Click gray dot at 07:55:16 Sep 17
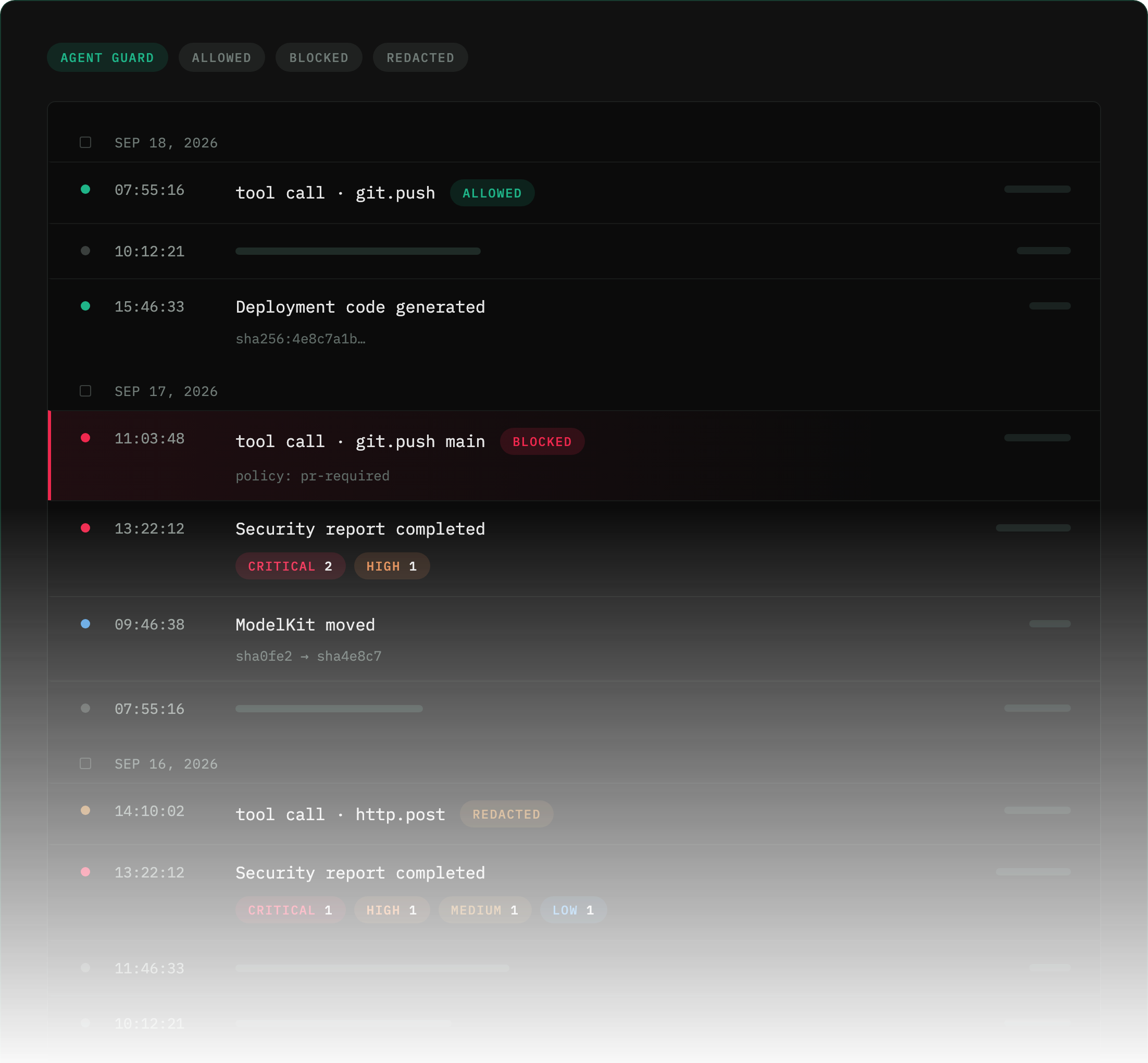Screen dimensions: 1148x1063 pos(85,708)
